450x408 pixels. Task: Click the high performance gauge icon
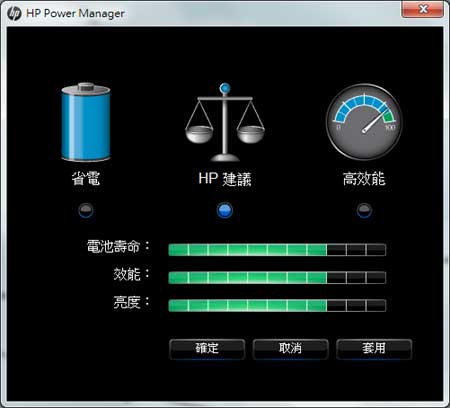(364, 122)
